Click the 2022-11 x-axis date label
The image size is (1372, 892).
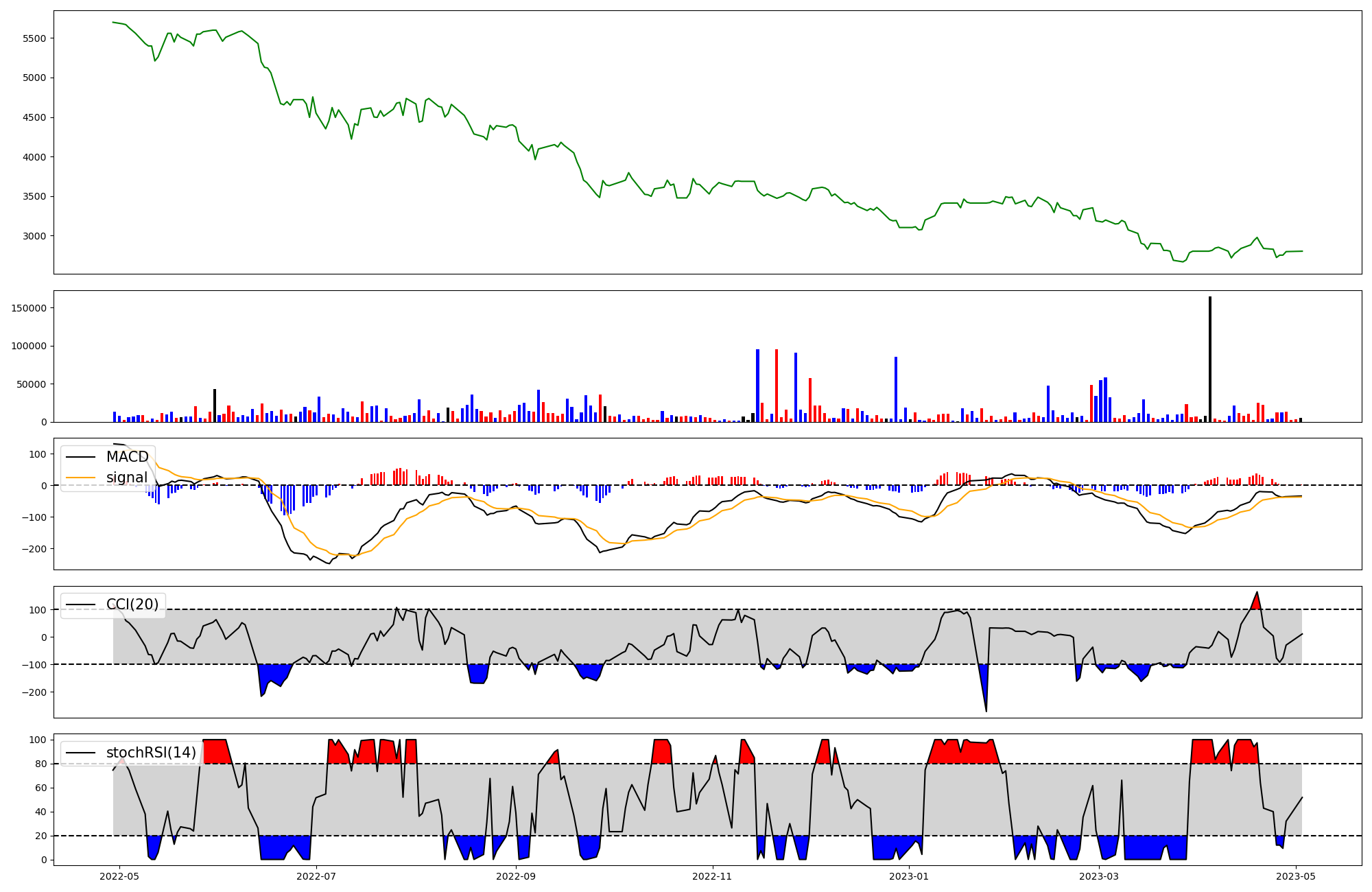tap(713, 876)
